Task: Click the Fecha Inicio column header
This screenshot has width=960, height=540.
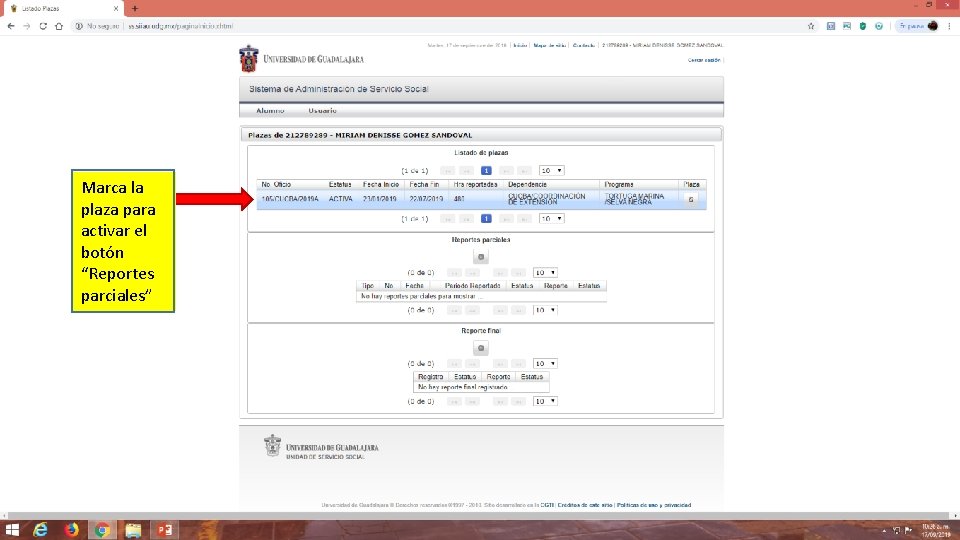Action: (x=381, y=184)
